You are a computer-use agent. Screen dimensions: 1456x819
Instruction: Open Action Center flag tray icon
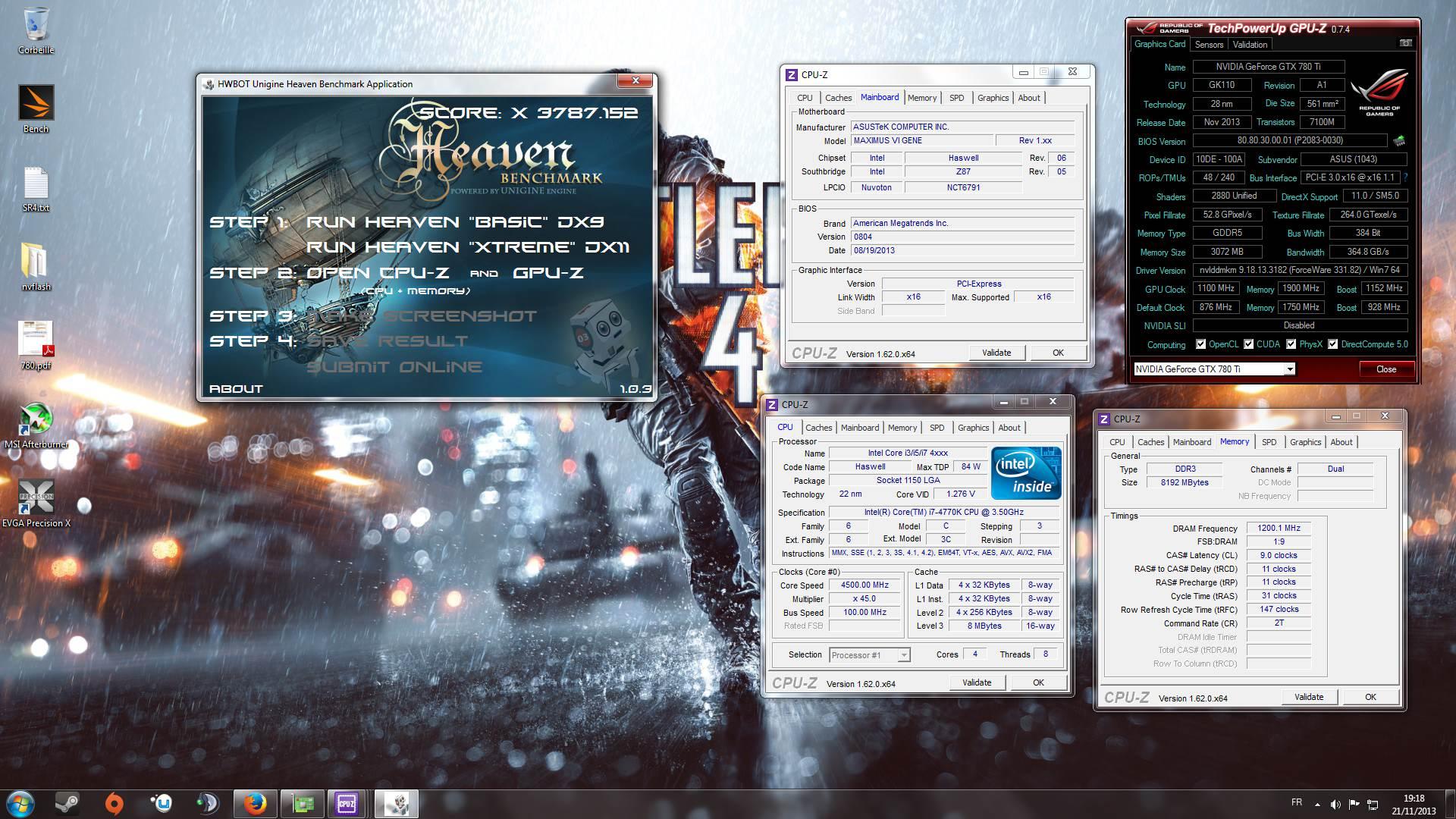[1354, 804]
